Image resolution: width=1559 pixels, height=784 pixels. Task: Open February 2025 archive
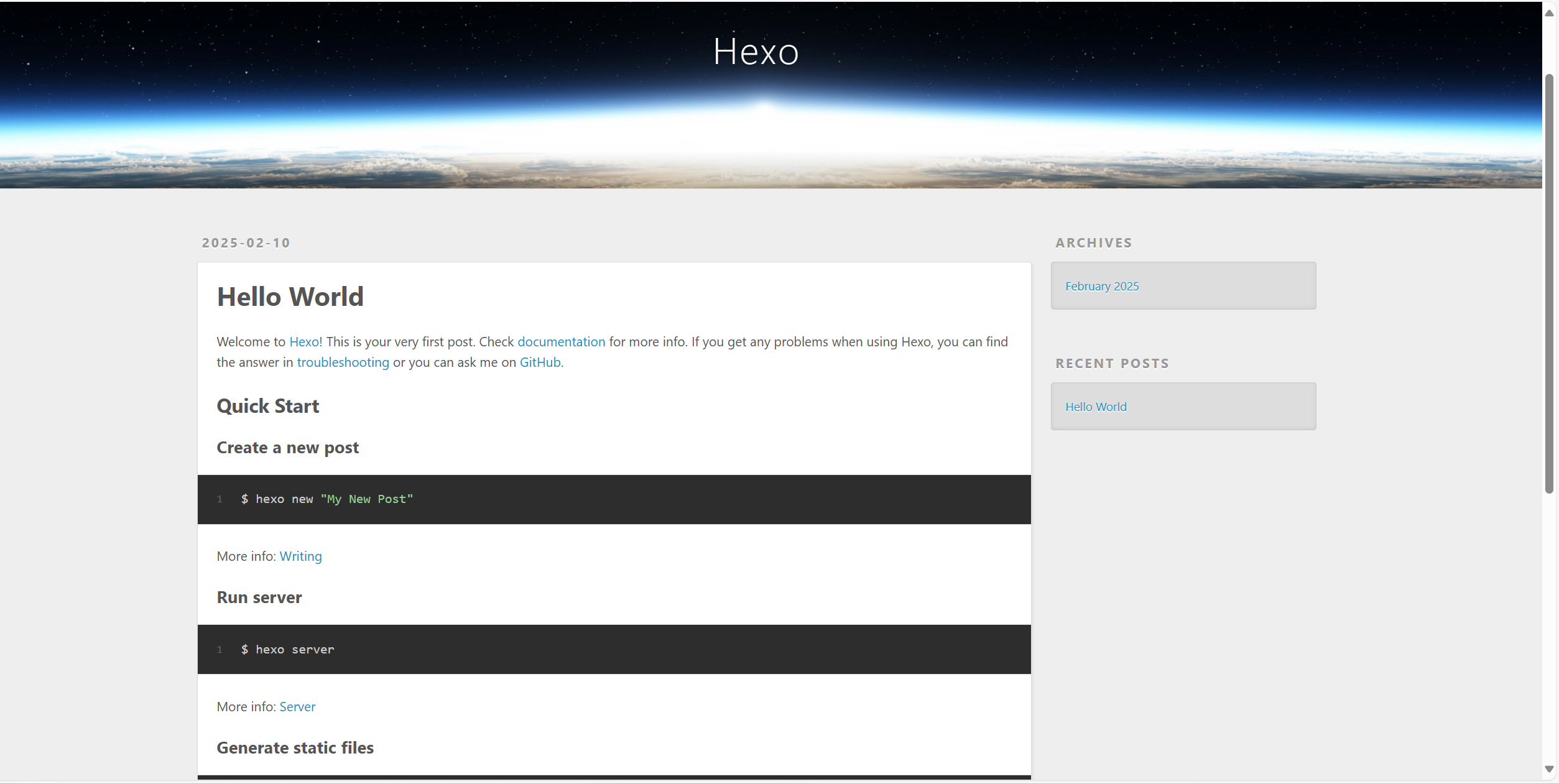[x=1101, y=287]
